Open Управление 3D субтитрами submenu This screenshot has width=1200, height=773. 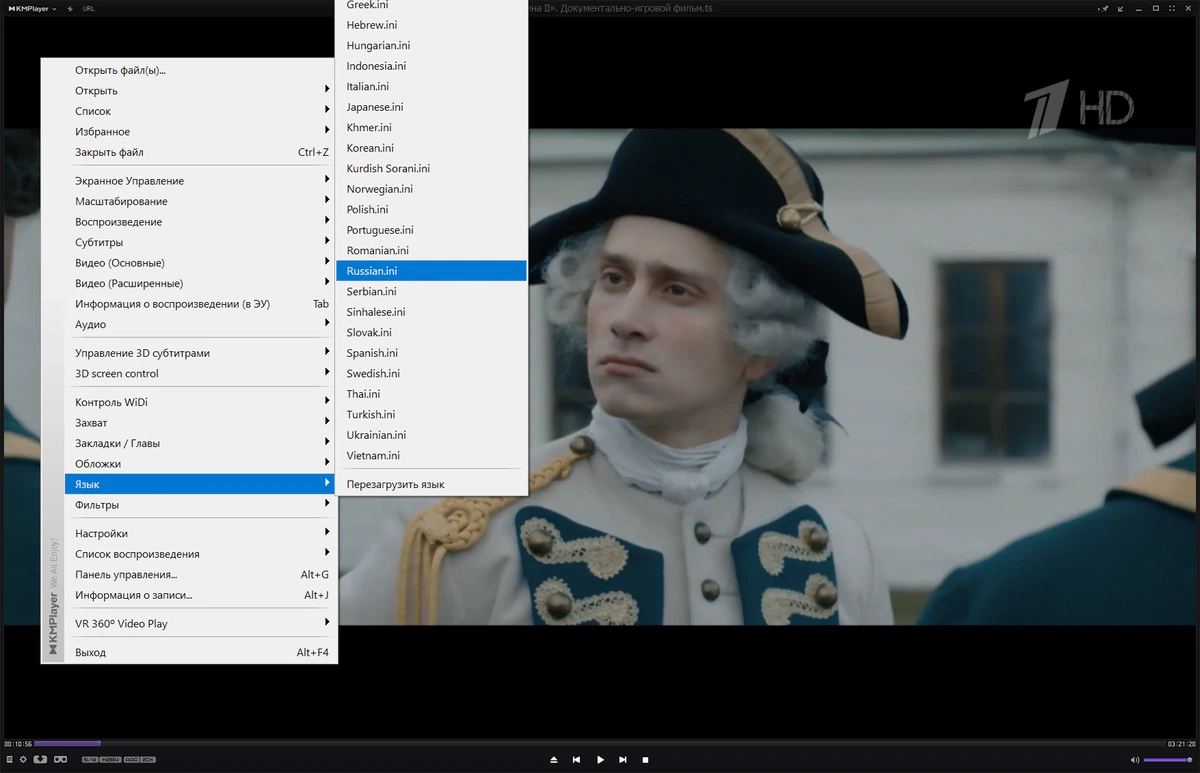tap(201, 353)
